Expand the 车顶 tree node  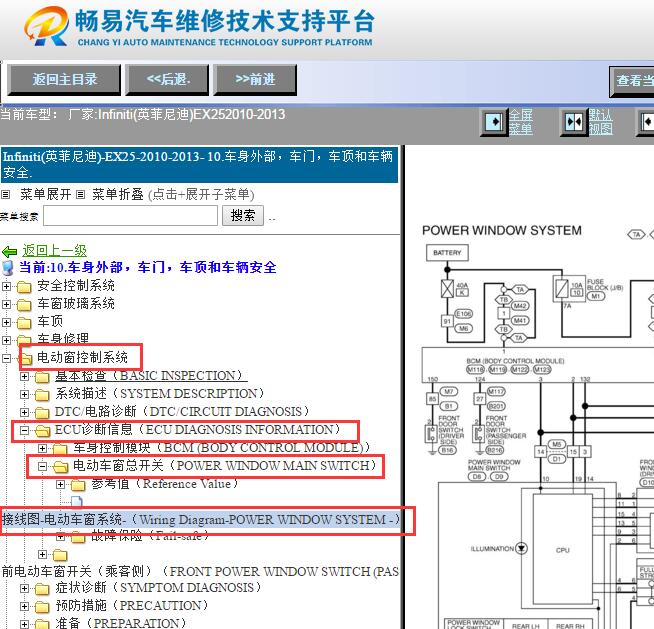pos(6,322)
